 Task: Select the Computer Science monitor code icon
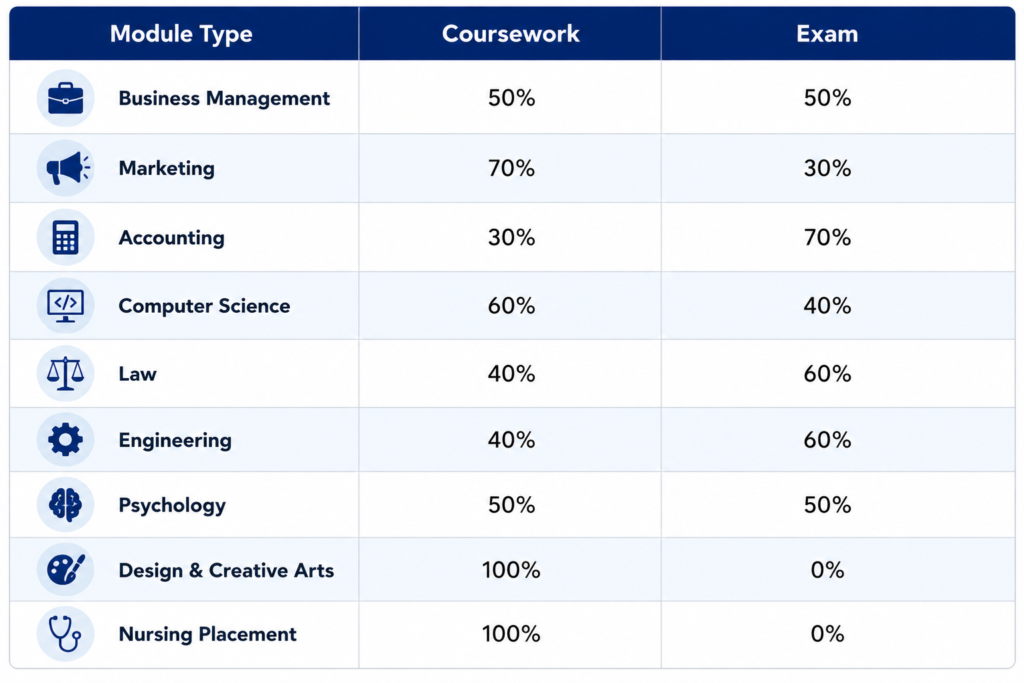click(65, 306)
